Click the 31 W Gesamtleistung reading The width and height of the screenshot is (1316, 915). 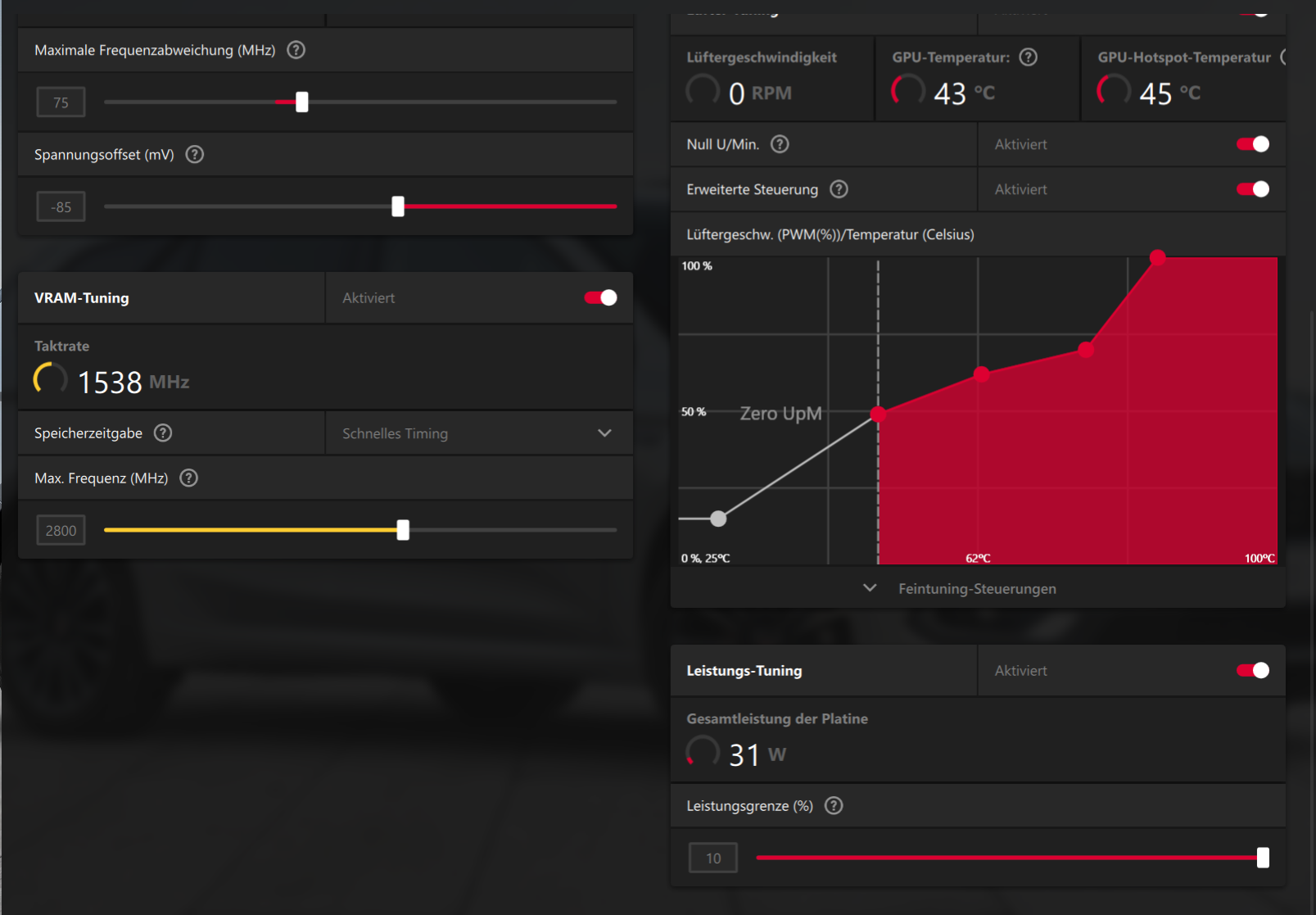tap(757, 754)
